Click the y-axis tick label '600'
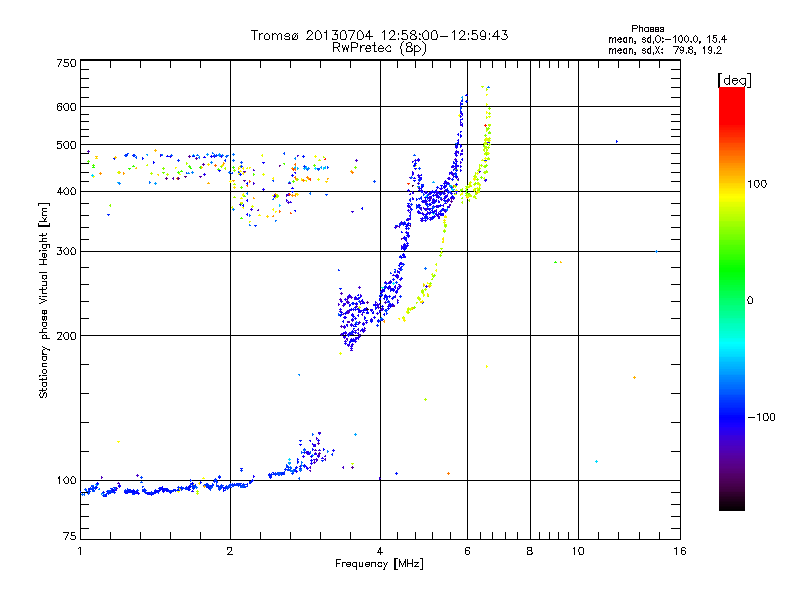Screen dimensions: 800x600 (x=66, y=107)
